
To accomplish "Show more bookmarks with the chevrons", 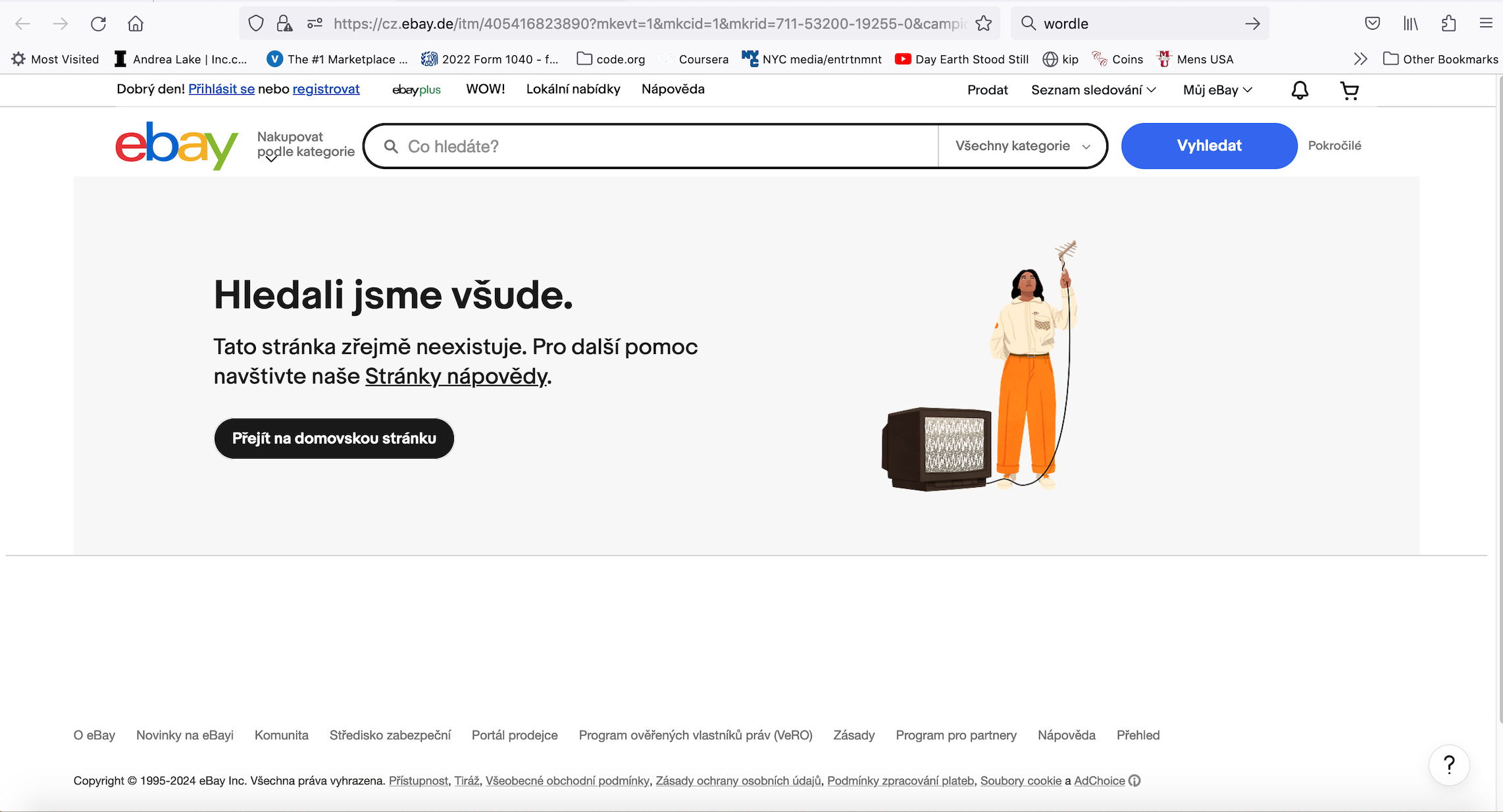I will click(1361, 59).
